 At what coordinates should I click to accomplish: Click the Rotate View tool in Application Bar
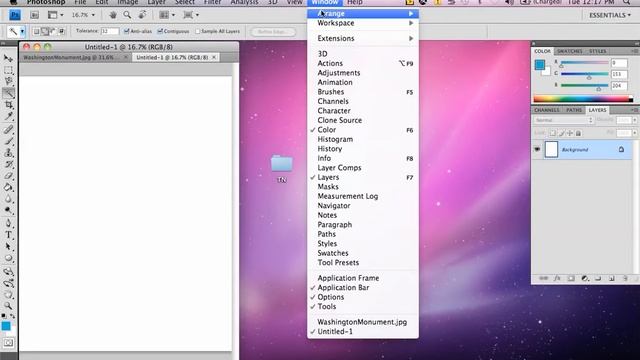pyautogui.click(x=142, y=15)
